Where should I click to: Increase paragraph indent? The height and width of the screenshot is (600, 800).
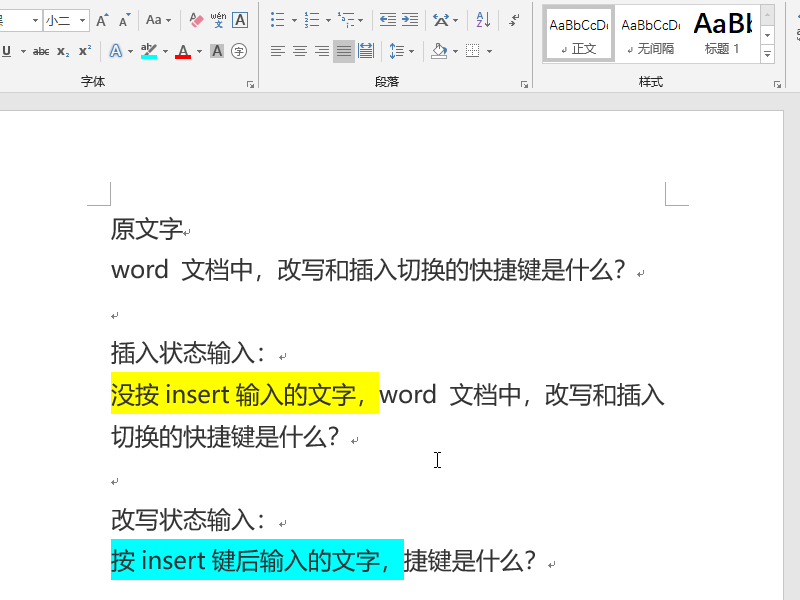point(410,20)
